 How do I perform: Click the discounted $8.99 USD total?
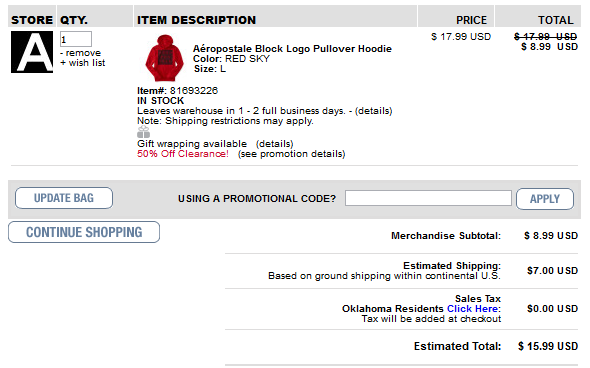[549, 47]
